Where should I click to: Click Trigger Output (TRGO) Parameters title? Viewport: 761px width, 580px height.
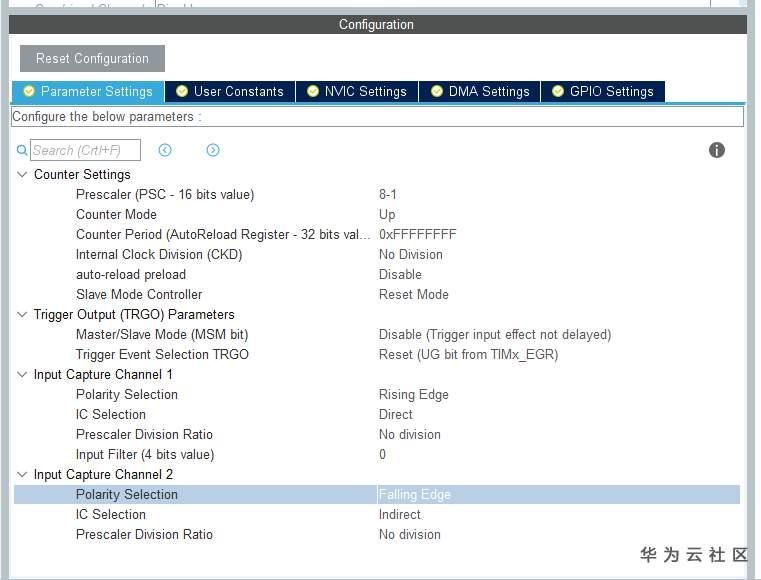134,315
